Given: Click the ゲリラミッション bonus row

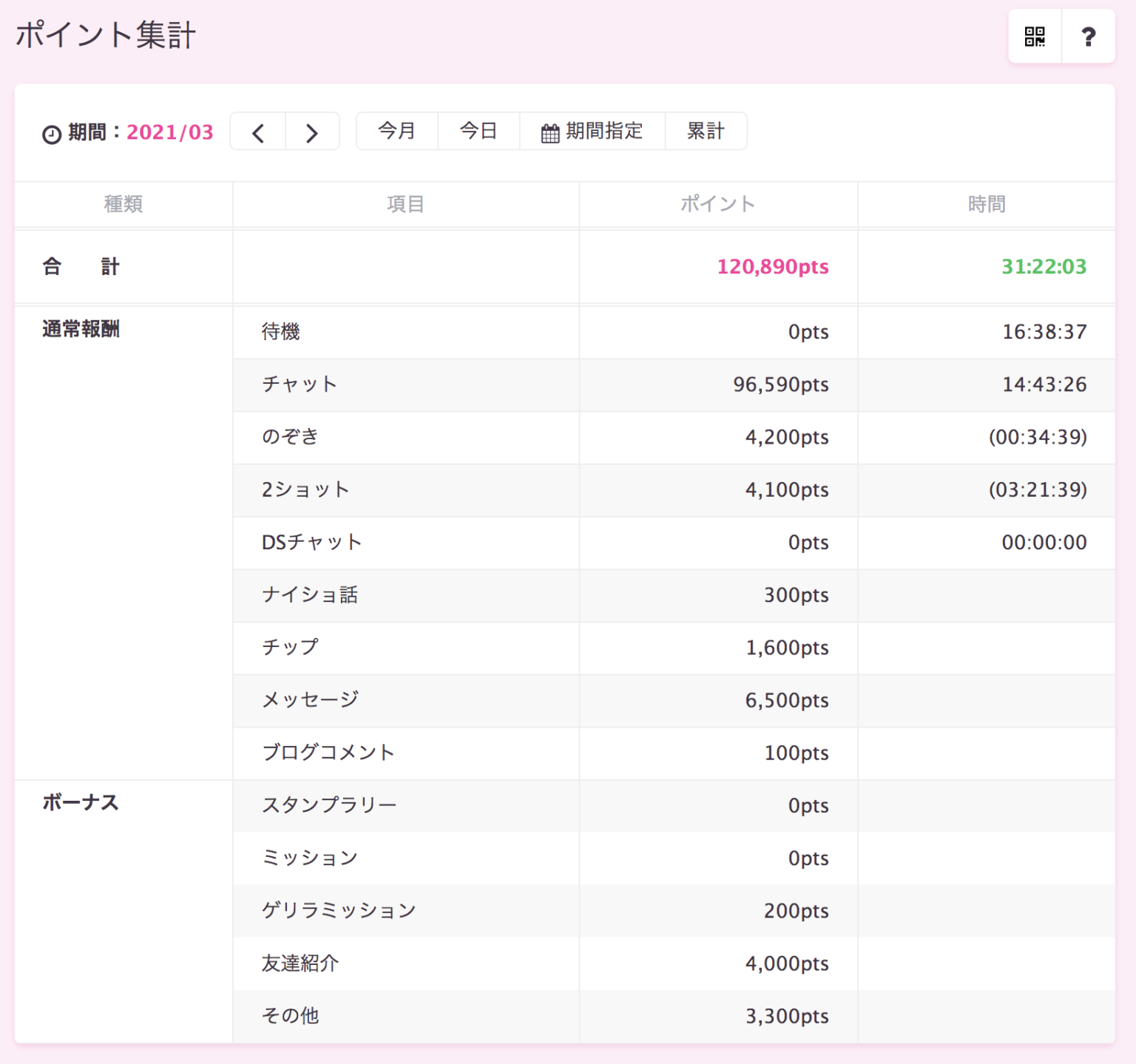Looking at the screenshot, I should click(339, 911).
